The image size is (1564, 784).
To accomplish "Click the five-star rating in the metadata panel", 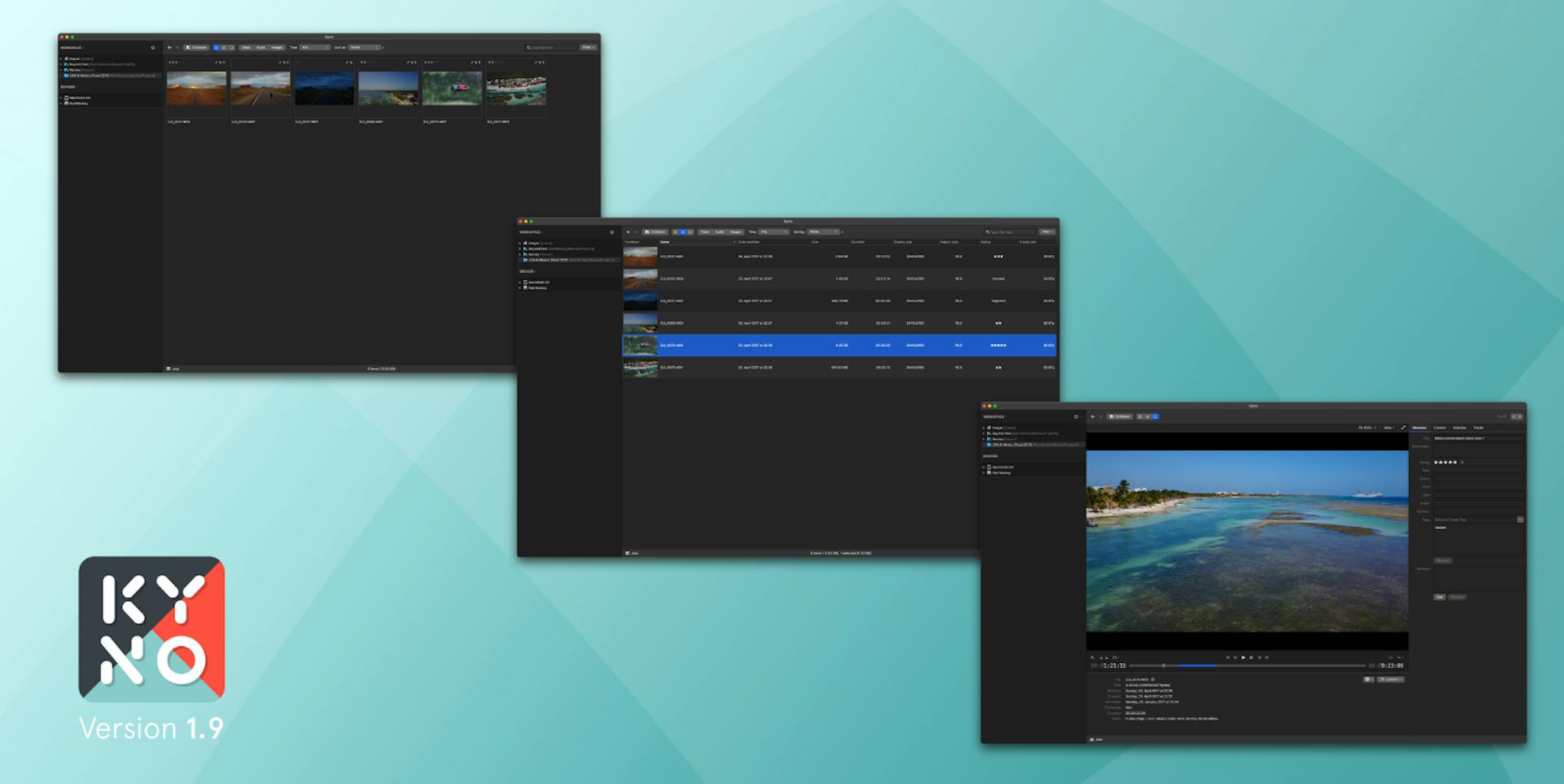I will pos(1445,462).
